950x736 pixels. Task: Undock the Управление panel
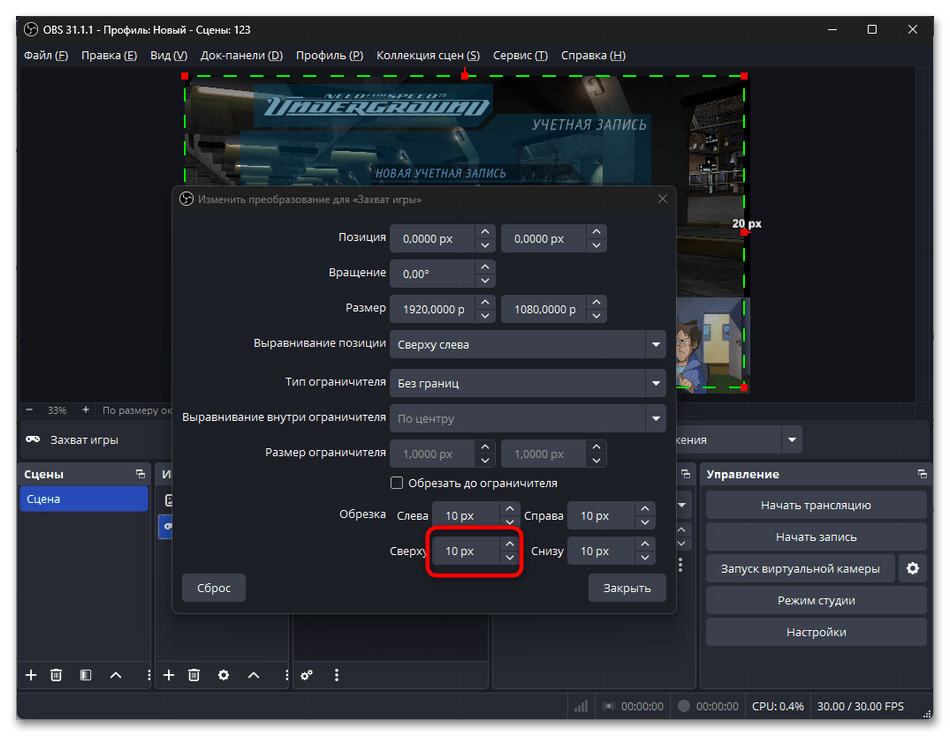[922, 474]
